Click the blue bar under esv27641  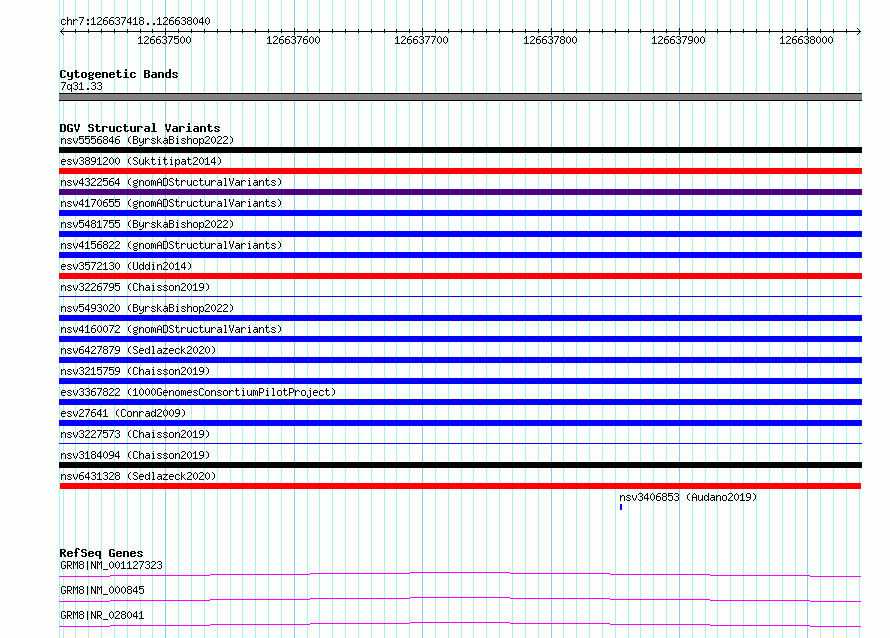tap(460, 423)
